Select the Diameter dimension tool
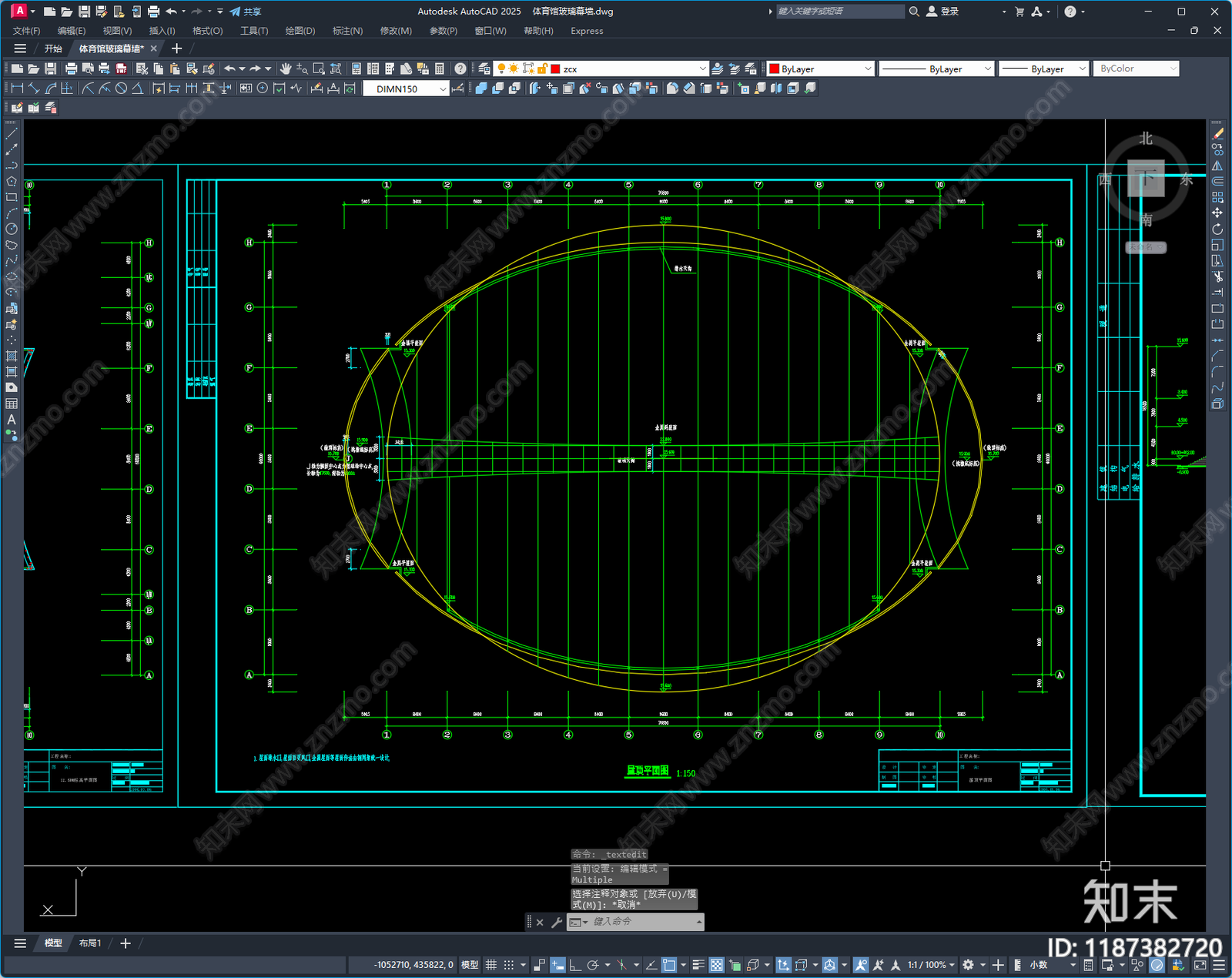1232x978 pixels. [121, 89]
